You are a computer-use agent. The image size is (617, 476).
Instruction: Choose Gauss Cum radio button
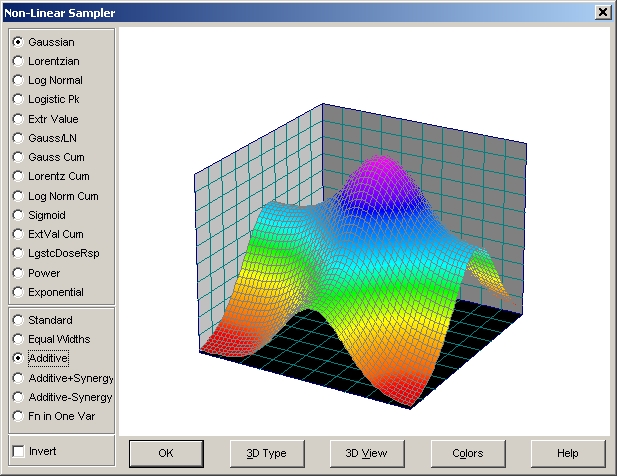coord(18,157)
